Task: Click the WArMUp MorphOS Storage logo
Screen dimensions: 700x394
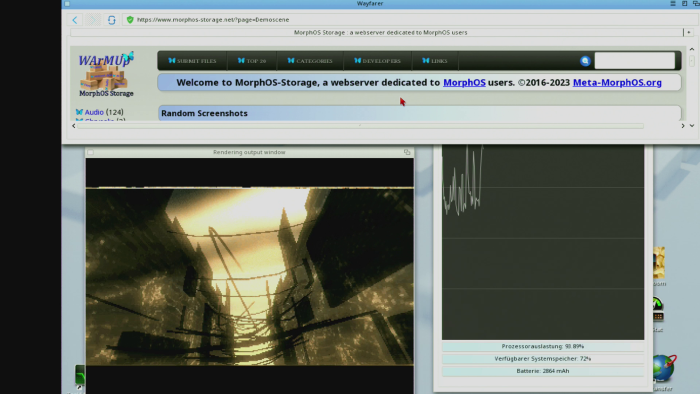Action: (106, 74)
